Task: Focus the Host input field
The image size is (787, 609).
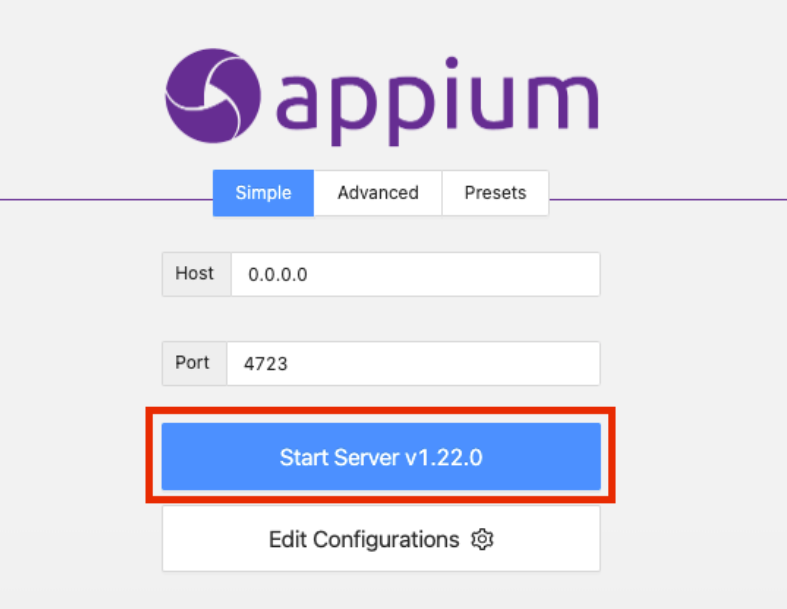Action: point(416,275)
